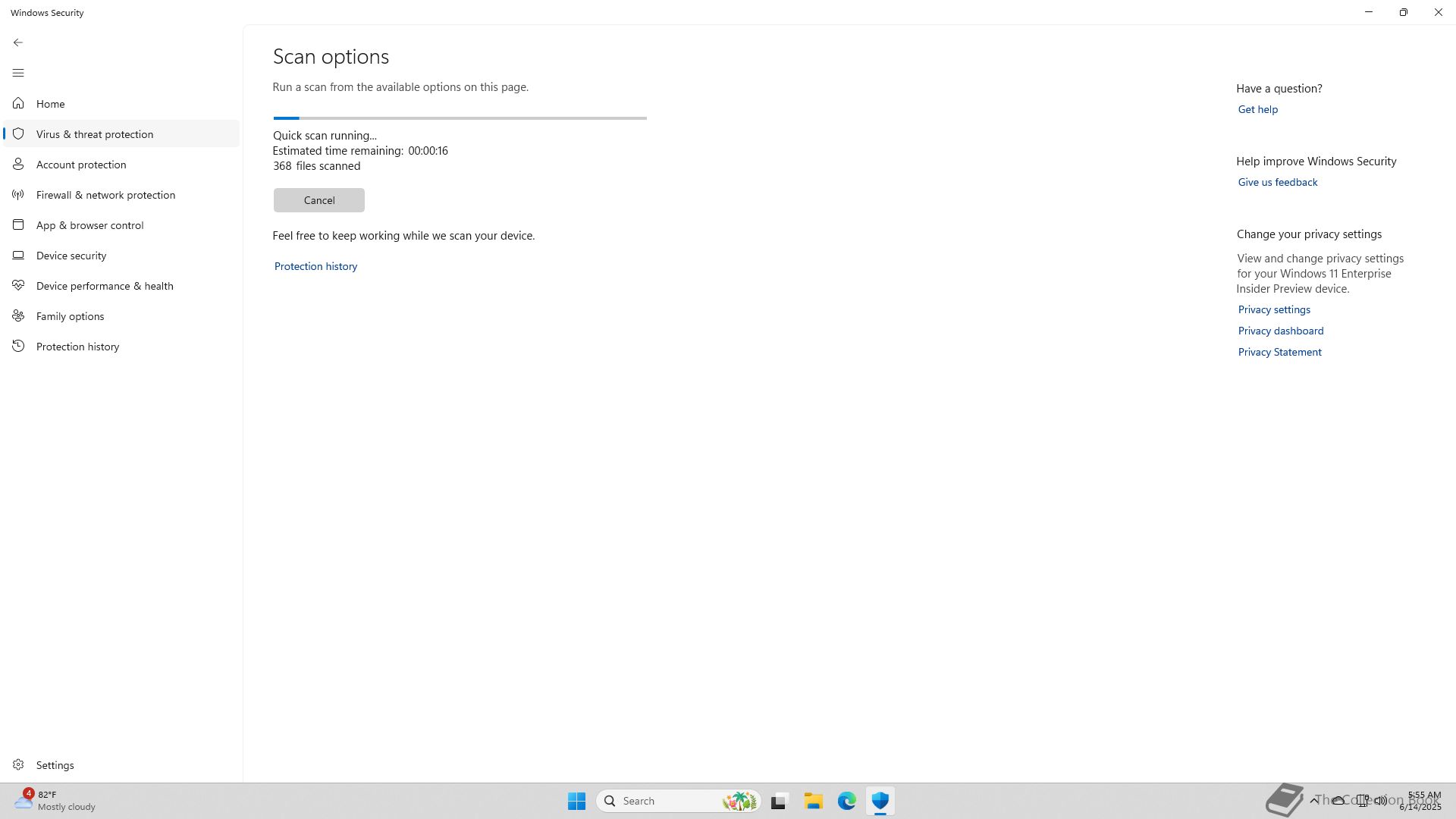Viewport: 1456px width, 819px height.
Task: Select Virus & threat protection item
Action: pos(95,134)
